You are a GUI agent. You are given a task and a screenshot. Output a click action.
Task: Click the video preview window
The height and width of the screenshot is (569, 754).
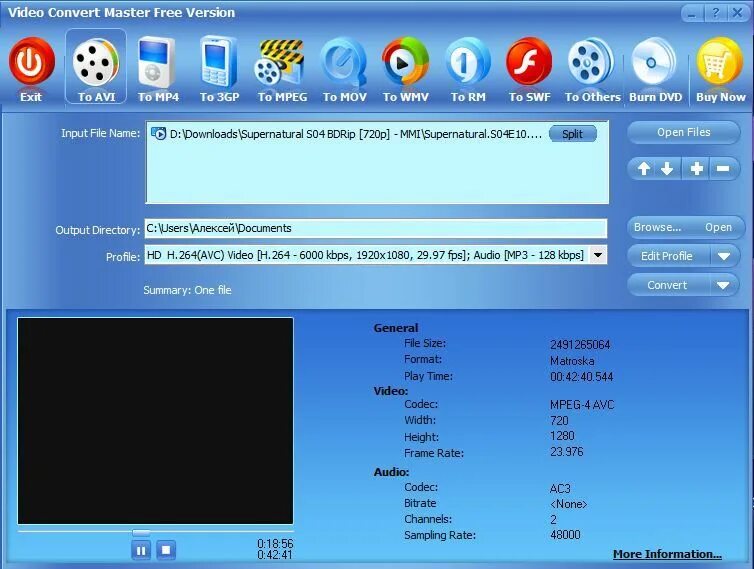coord(155,421)
